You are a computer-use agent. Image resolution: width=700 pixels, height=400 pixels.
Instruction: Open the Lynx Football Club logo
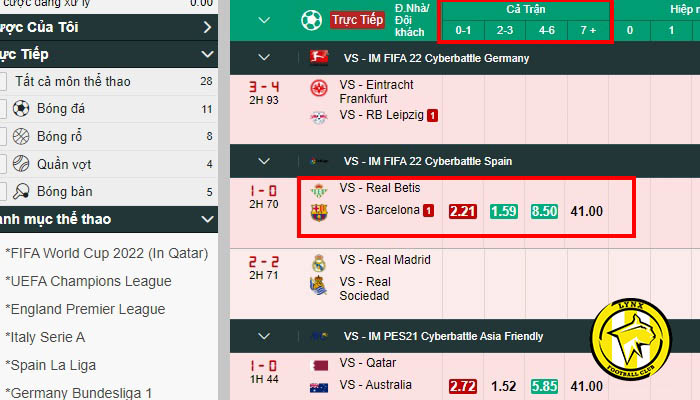631,339
